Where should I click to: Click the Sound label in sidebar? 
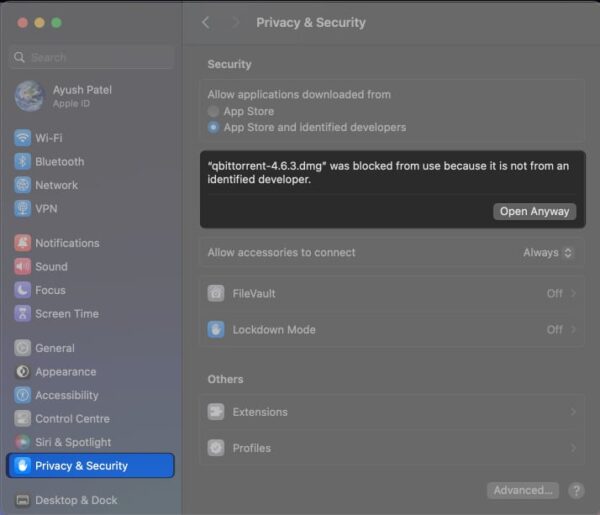pyautogui.click(x=51, y=267)
